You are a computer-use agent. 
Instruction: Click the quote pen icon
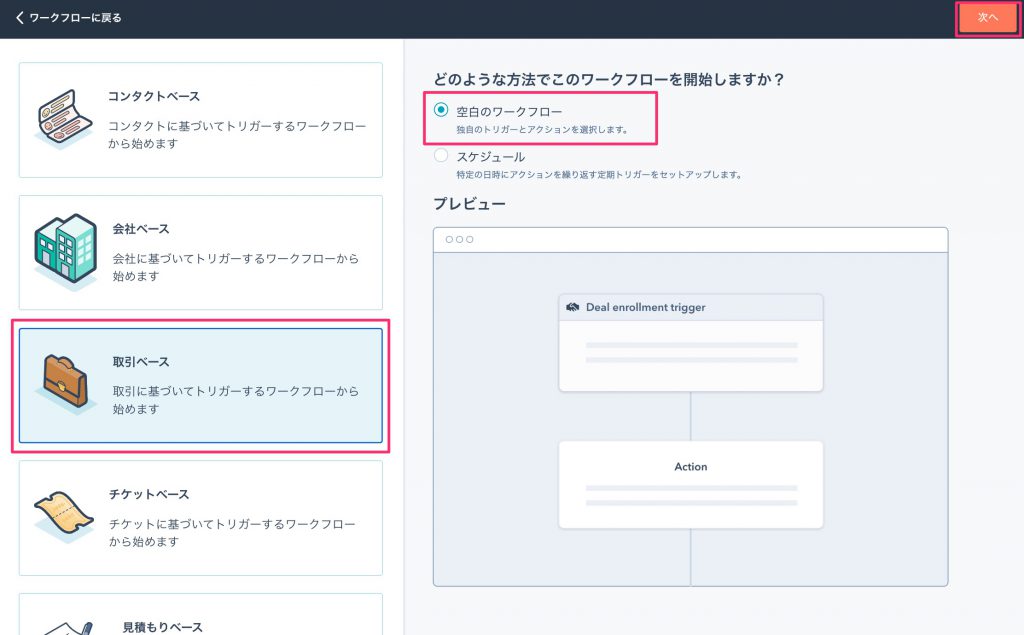[x=69, y=628]
